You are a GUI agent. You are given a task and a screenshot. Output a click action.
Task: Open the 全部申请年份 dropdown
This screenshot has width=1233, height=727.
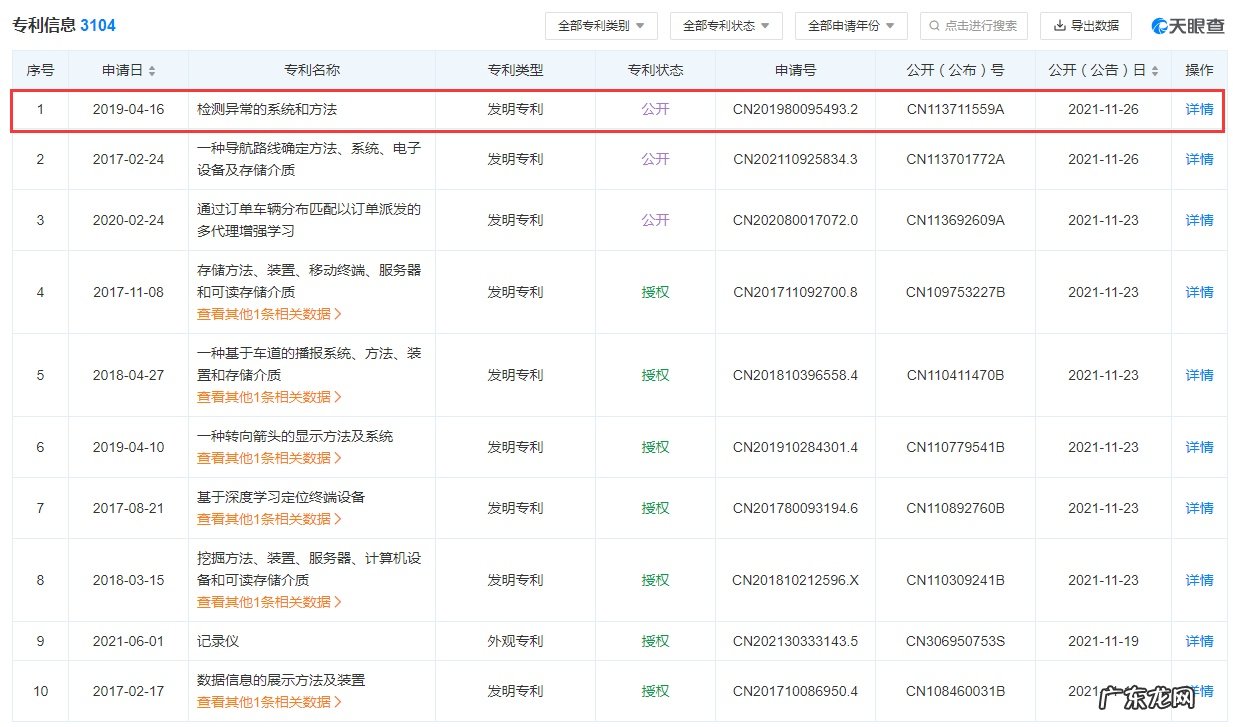[851, 26]
